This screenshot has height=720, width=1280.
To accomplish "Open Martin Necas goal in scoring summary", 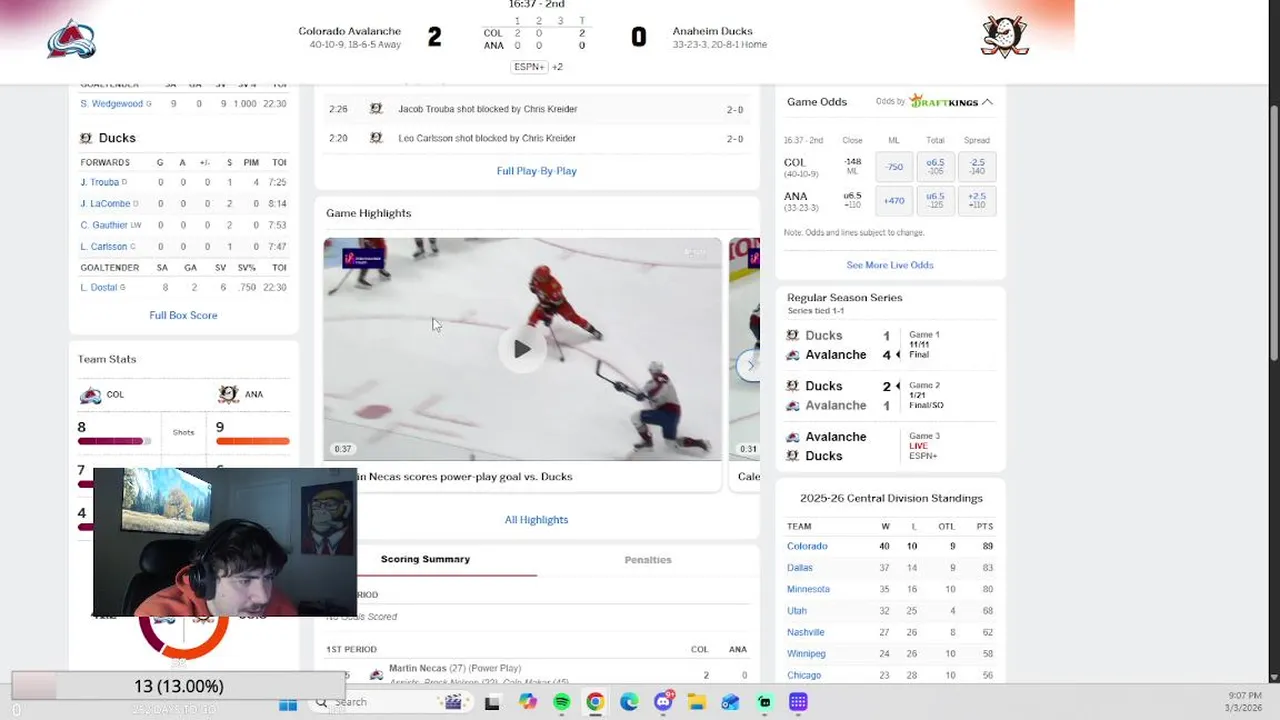I will click(455, 668).
